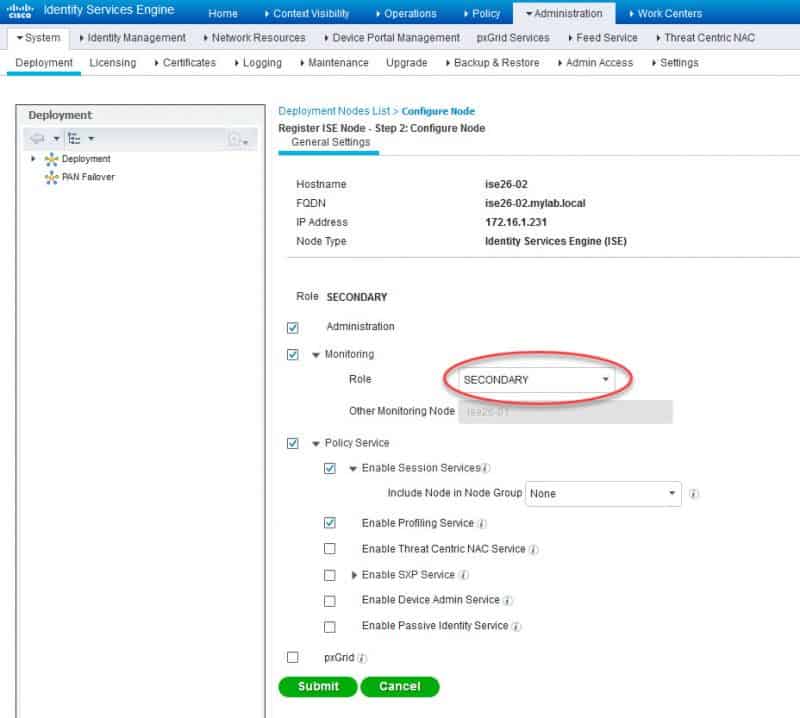Enable the Threat Centric NAC Service checkbox

[x=328, y=549]
